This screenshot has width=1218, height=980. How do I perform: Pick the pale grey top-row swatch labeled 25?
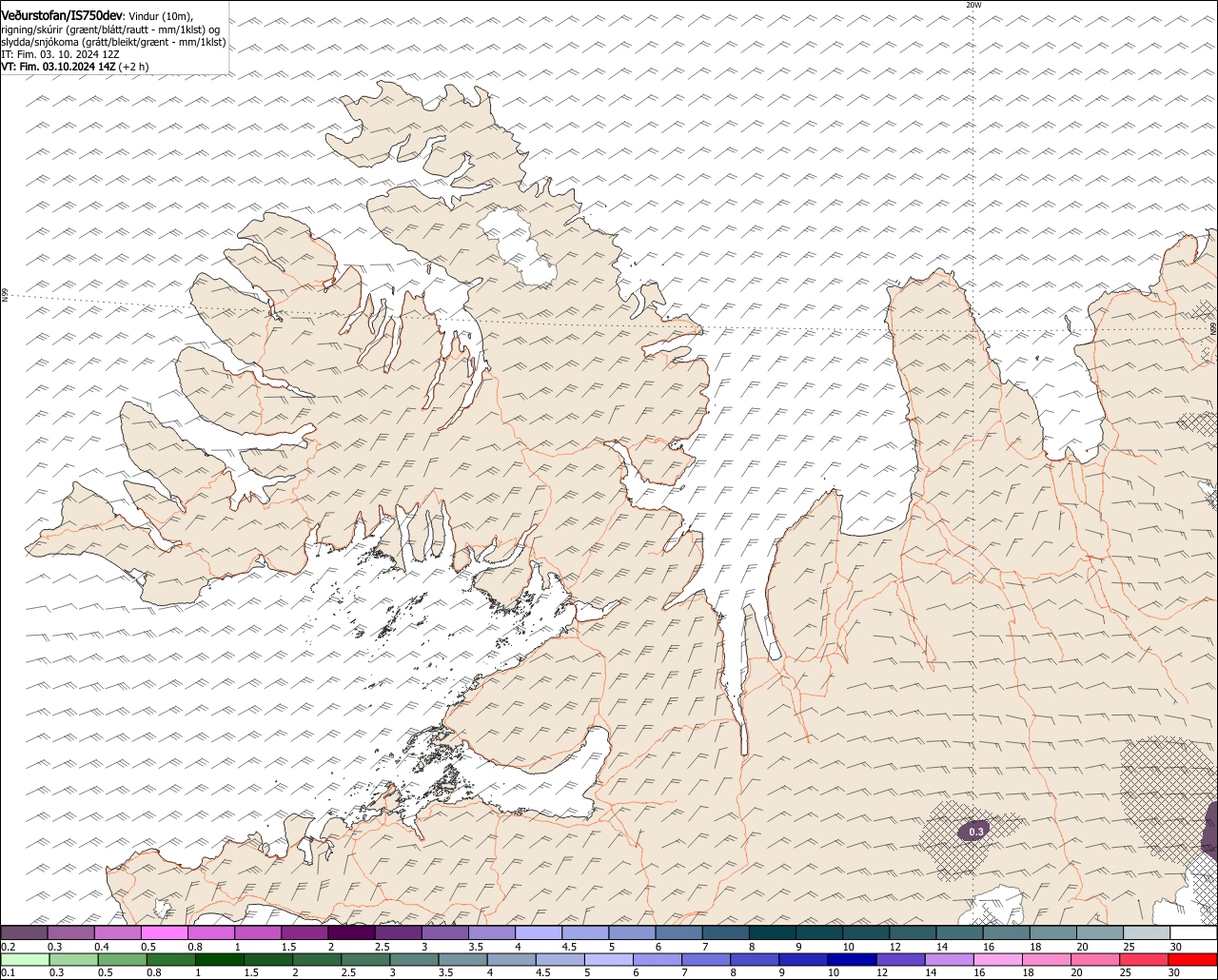click(x=1147, y=932)
